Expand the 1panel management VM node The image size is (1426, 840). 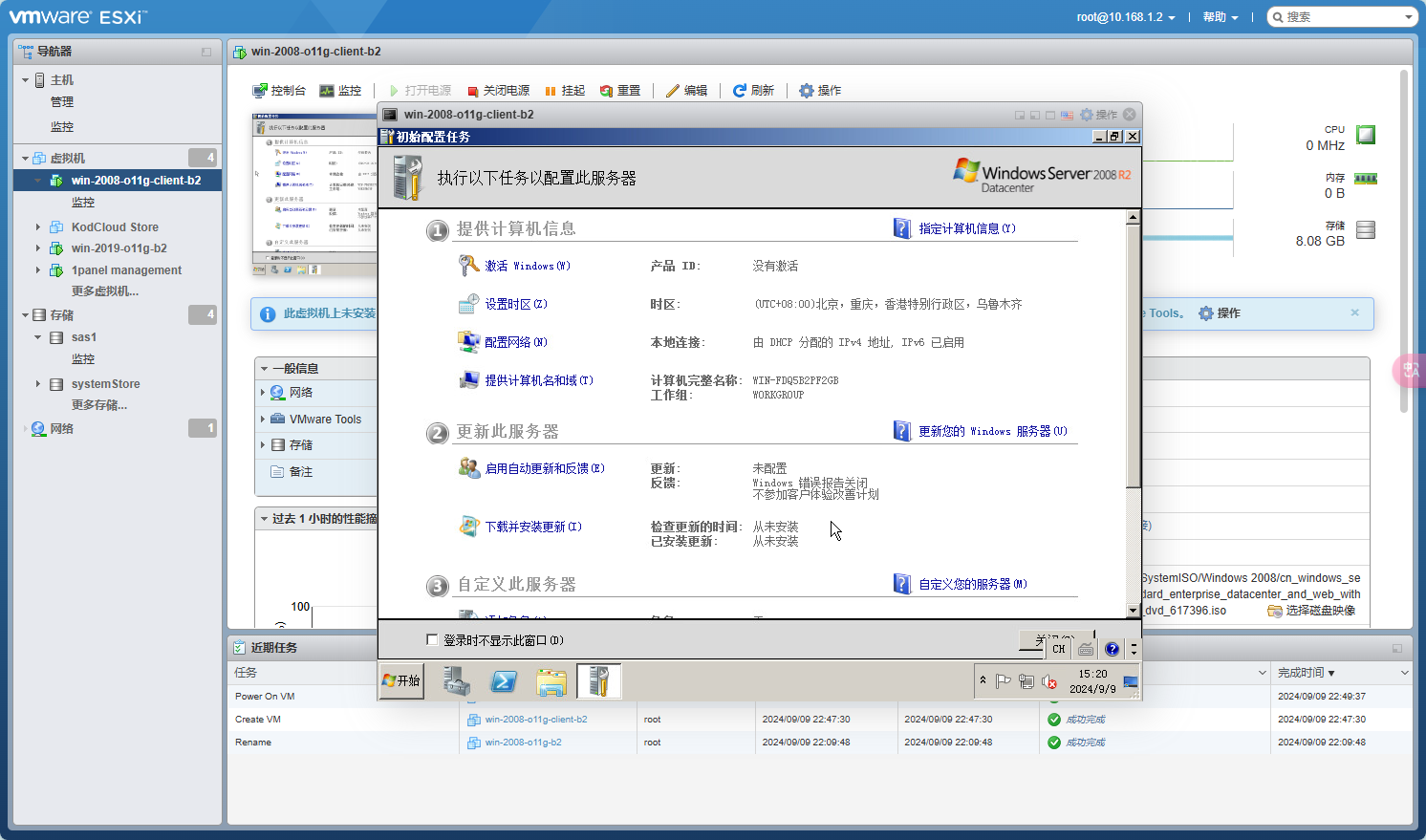pos(38,270)
